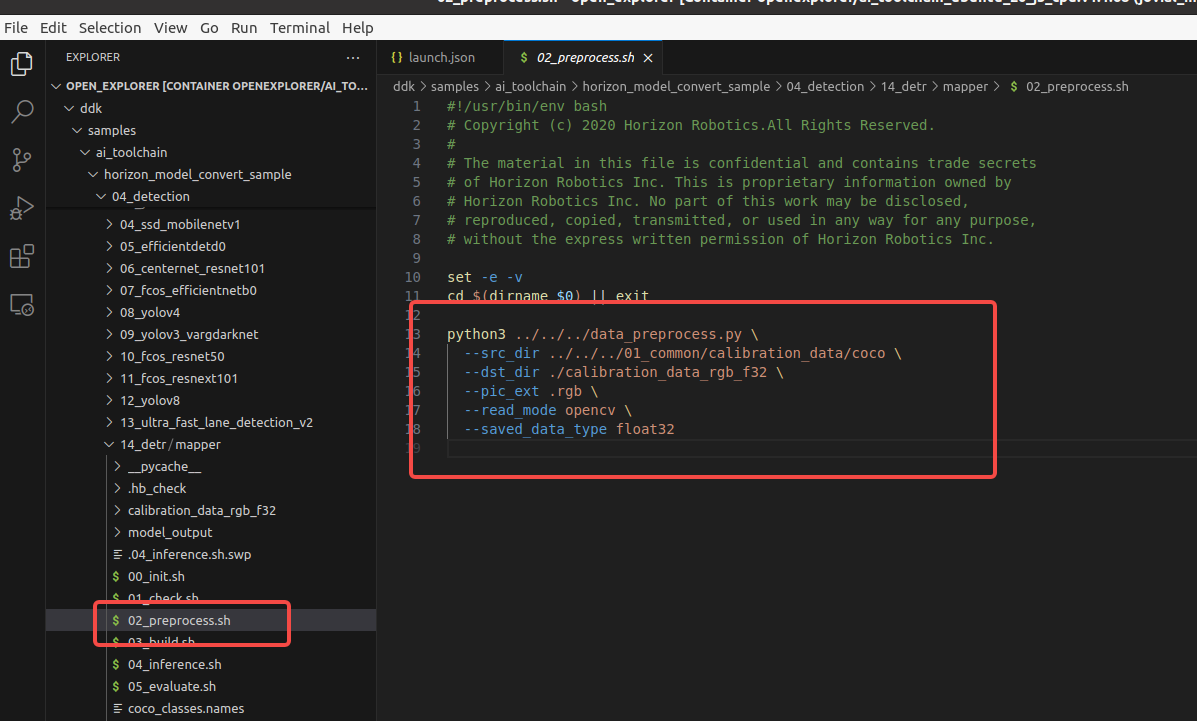This screenshot has width=1197, height=721.
Task: Open the Run and Debug icon
Action: [22, 208]
